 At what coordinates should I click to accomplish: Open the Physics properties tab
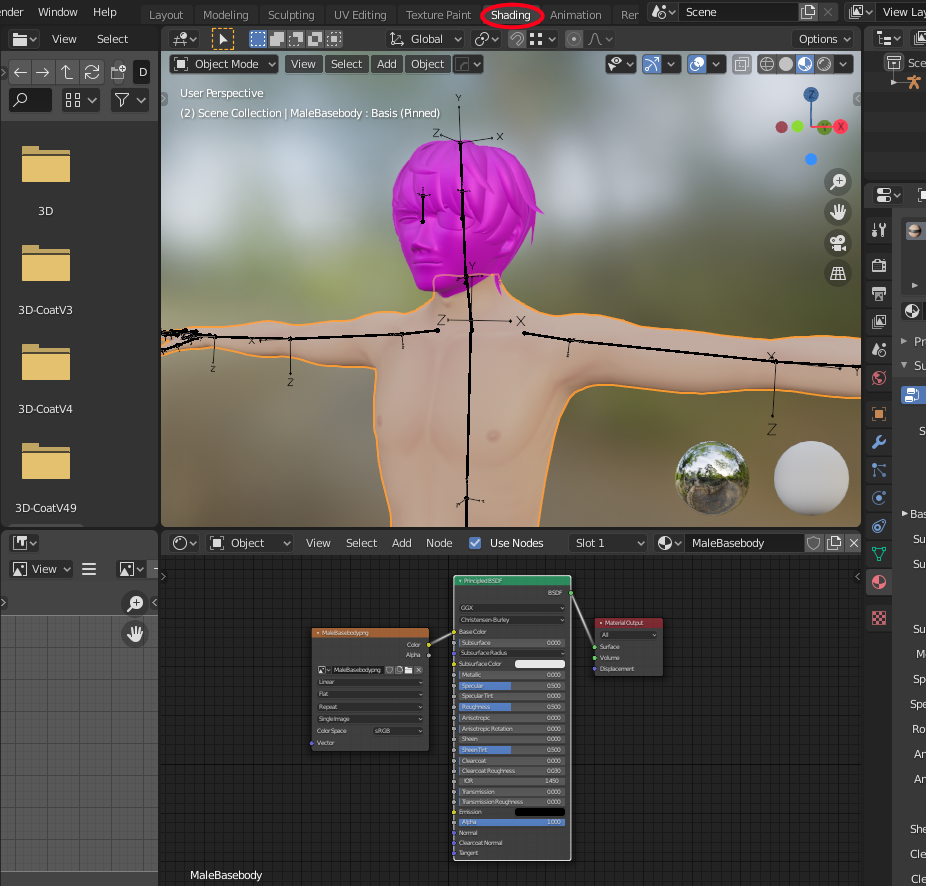pyautogui.click(x=879, y=498)
